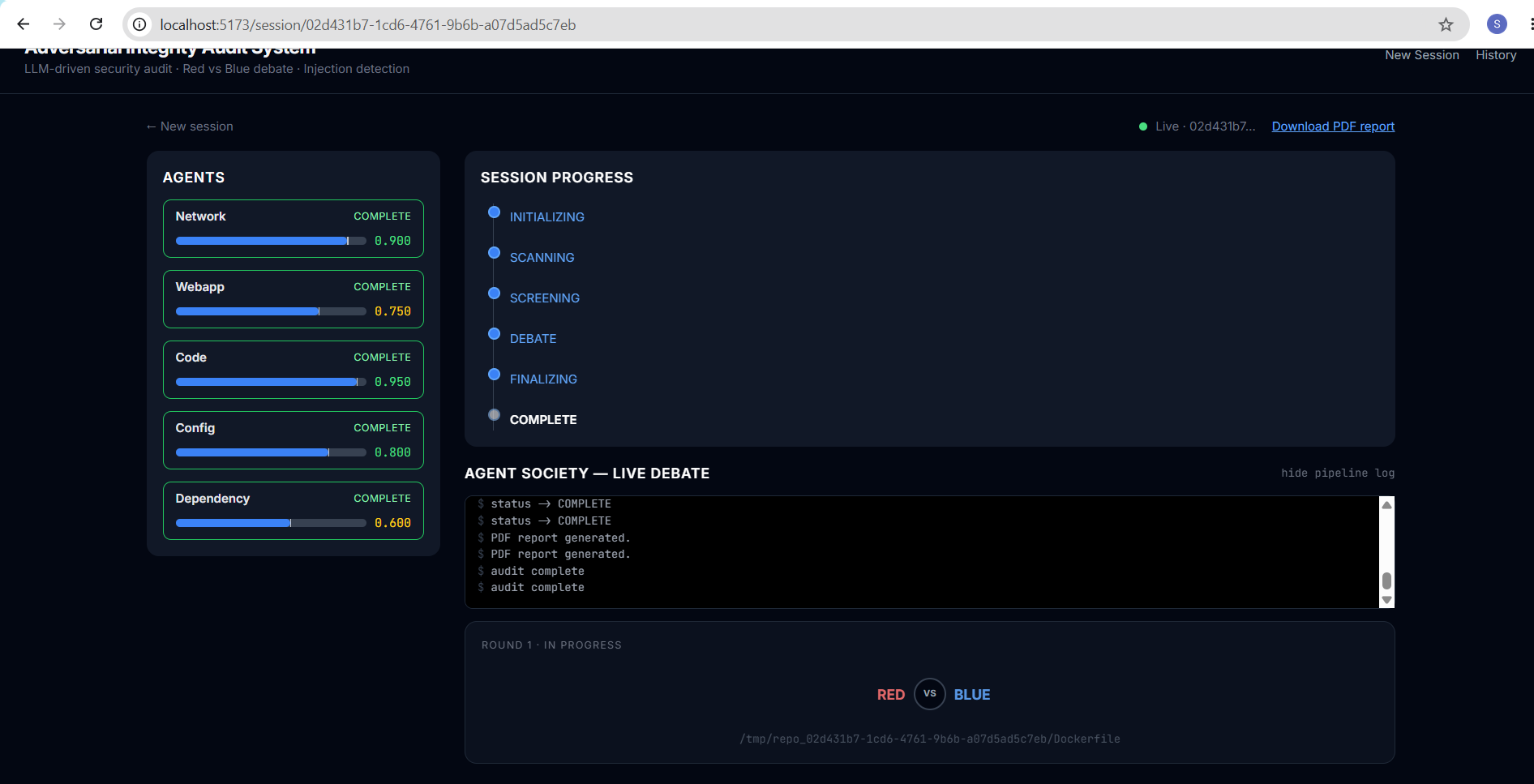Click the log scrollbar up arrow
Viewport: 1534px width, 784px height.
1386,505
